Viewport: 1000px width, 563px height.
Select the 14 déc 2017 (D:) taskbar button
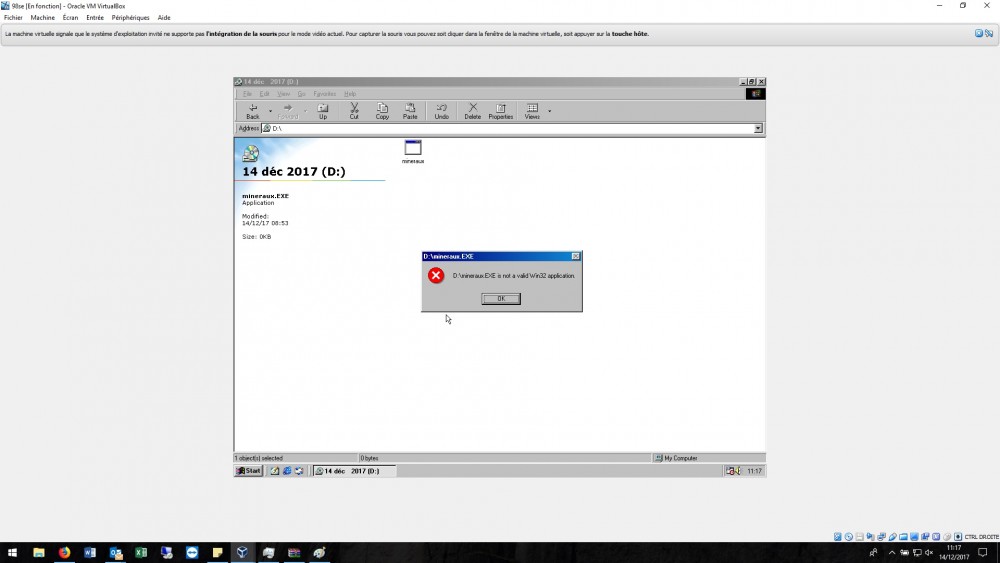coord(354,471)
